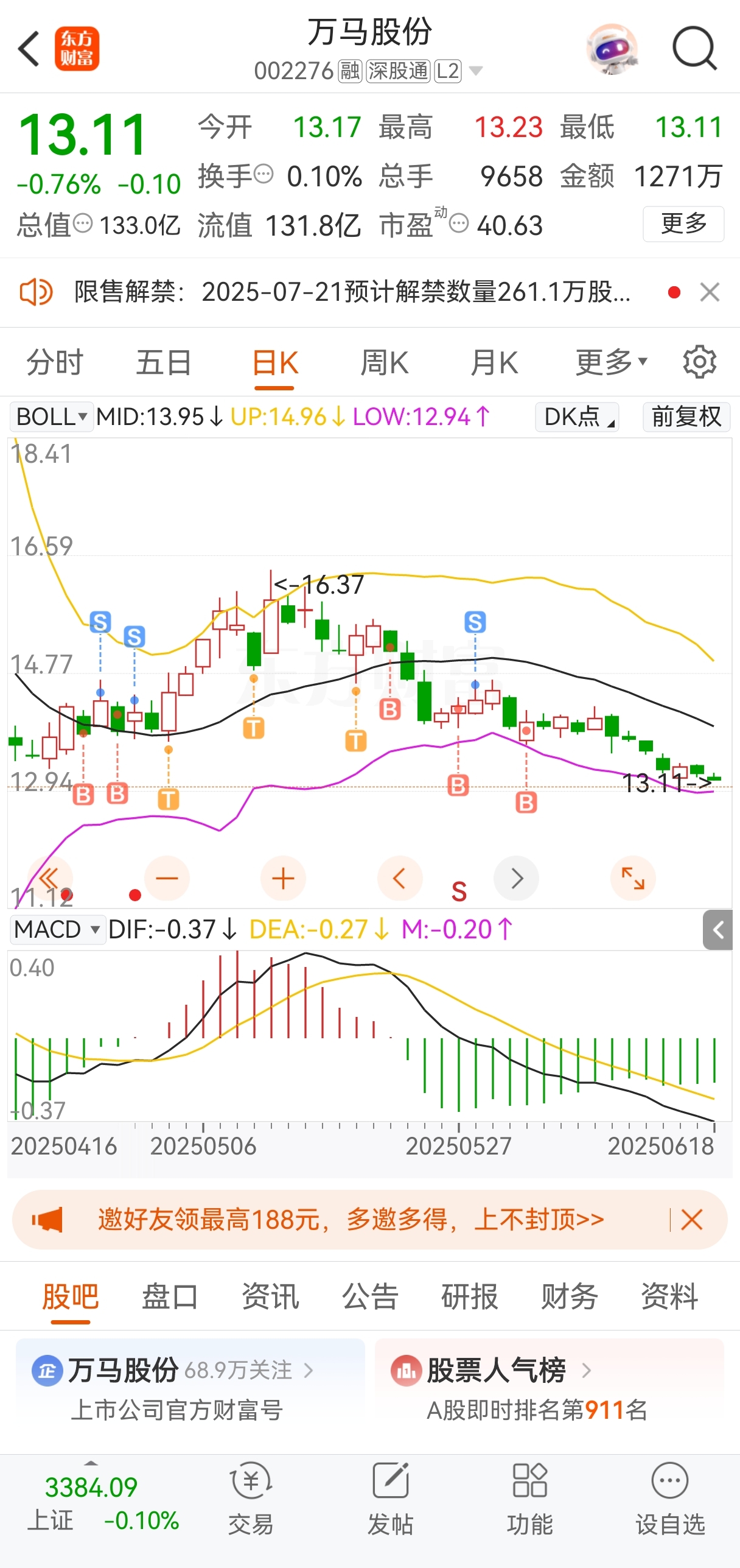
Task: Open 限售解禁 announcement text
Action: coord(352,292)
